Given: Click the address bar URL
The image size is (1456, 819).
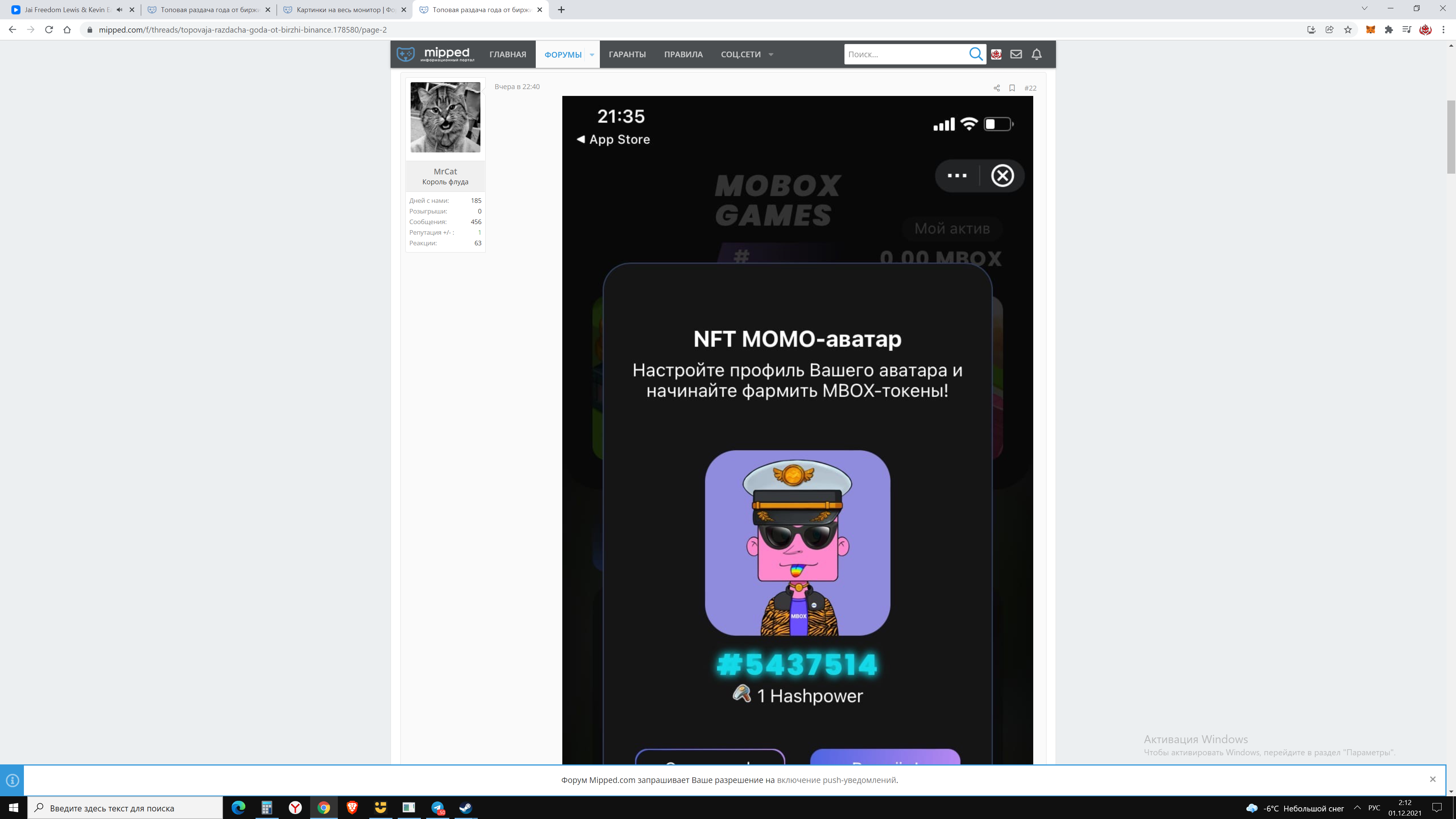Looking at the screenshot, I should [243, 30].
